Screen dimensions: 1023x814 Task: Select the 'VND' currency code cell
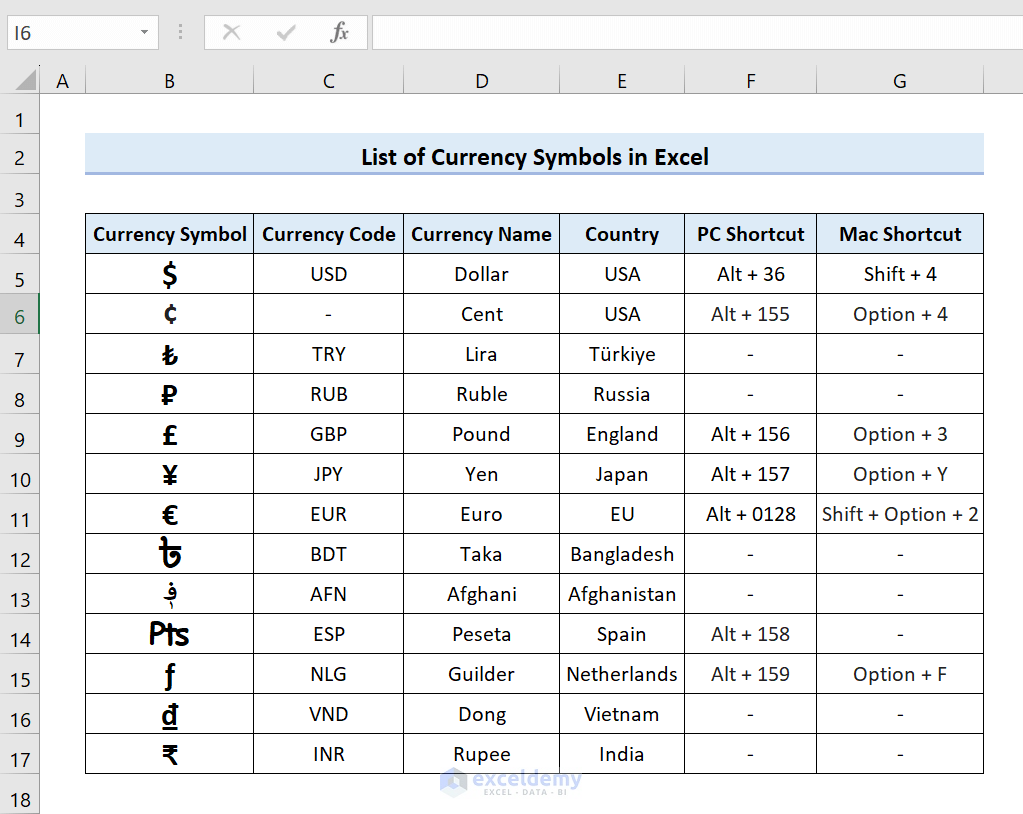click(x=328, y=714)
